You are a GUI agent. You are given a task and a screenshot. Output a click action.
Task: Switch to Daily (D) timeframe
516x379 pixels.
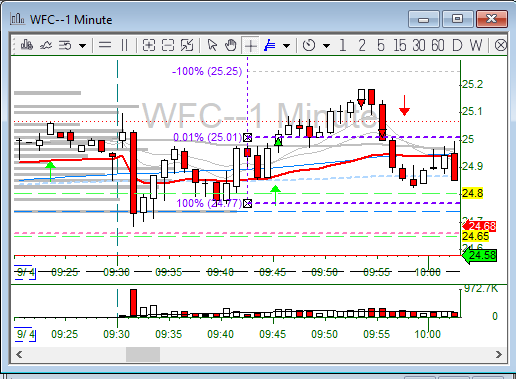coord(457,45)
